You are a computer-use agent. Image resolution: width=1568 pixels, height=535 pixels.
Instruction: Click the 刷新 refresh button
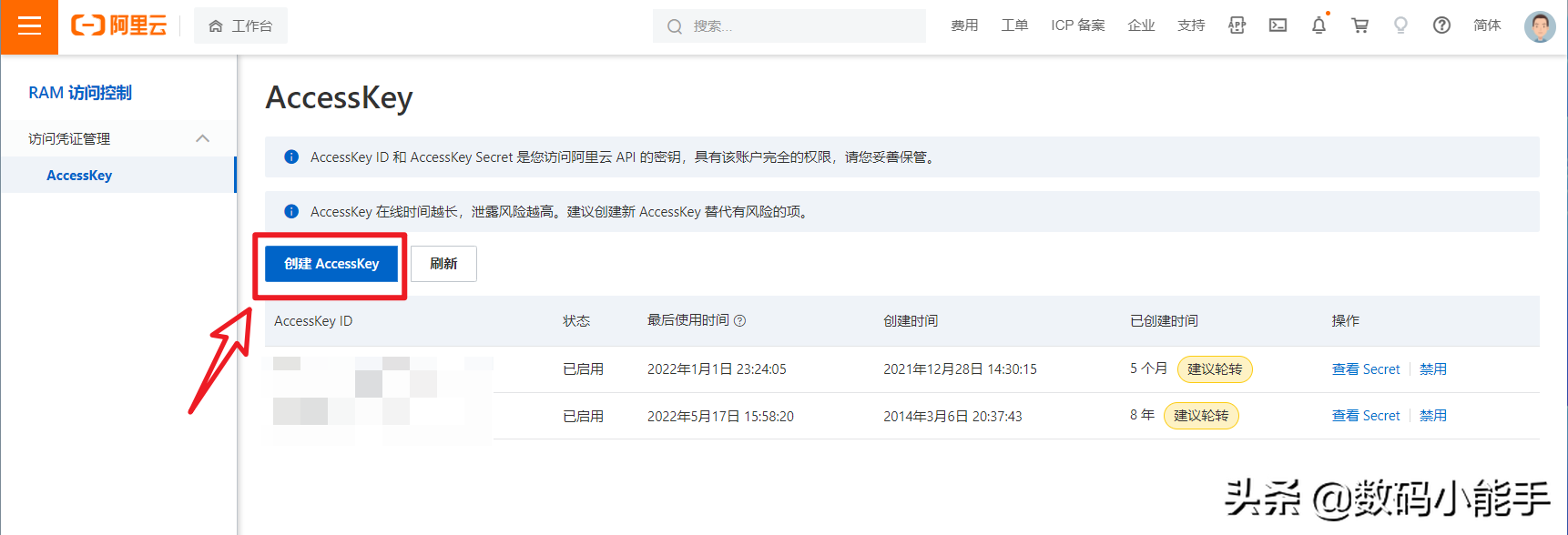coord(443,264)
